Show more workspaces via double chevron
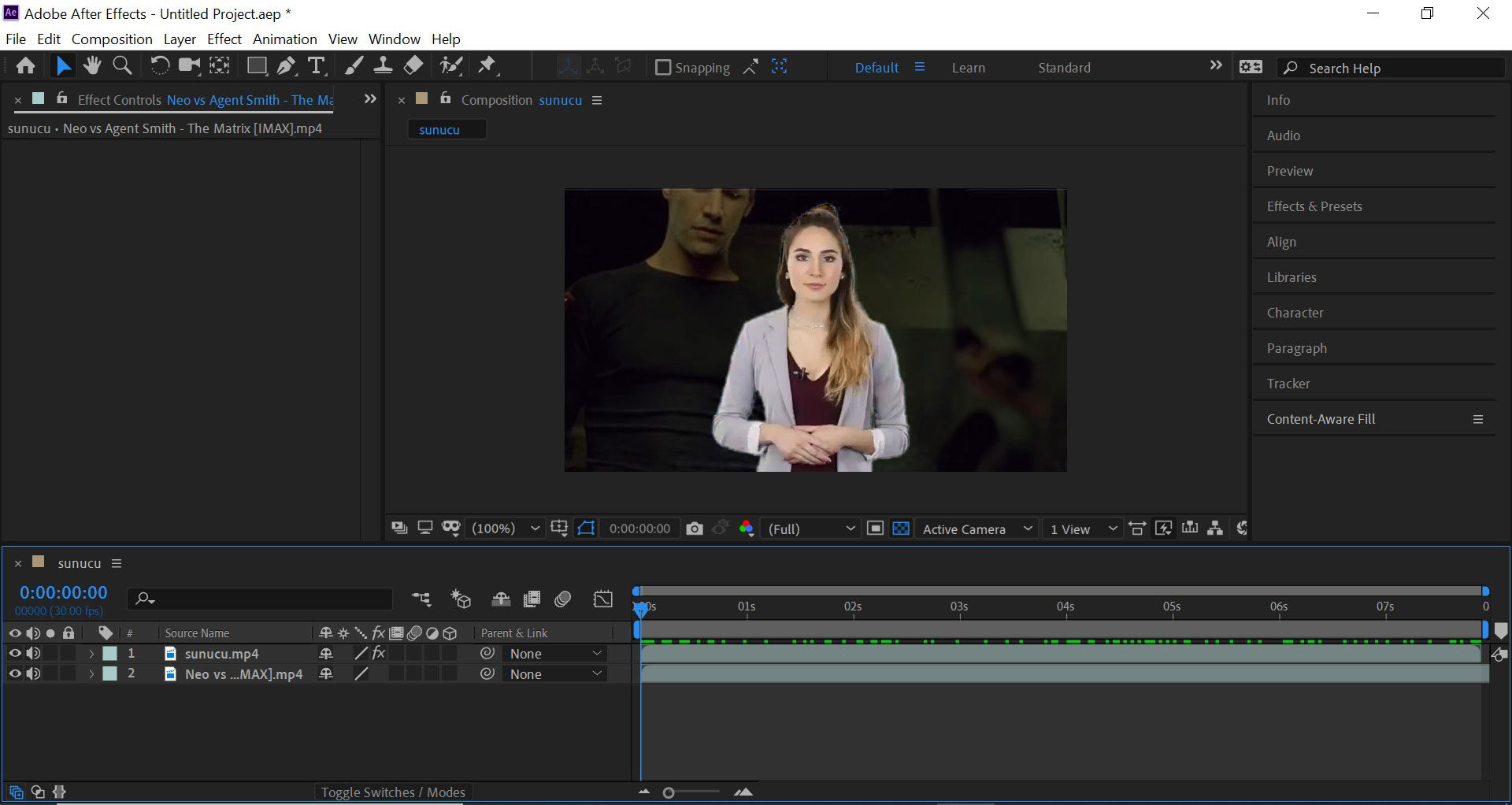The height and width of the screenshot is (805, 1512). tap(1216, 65)
